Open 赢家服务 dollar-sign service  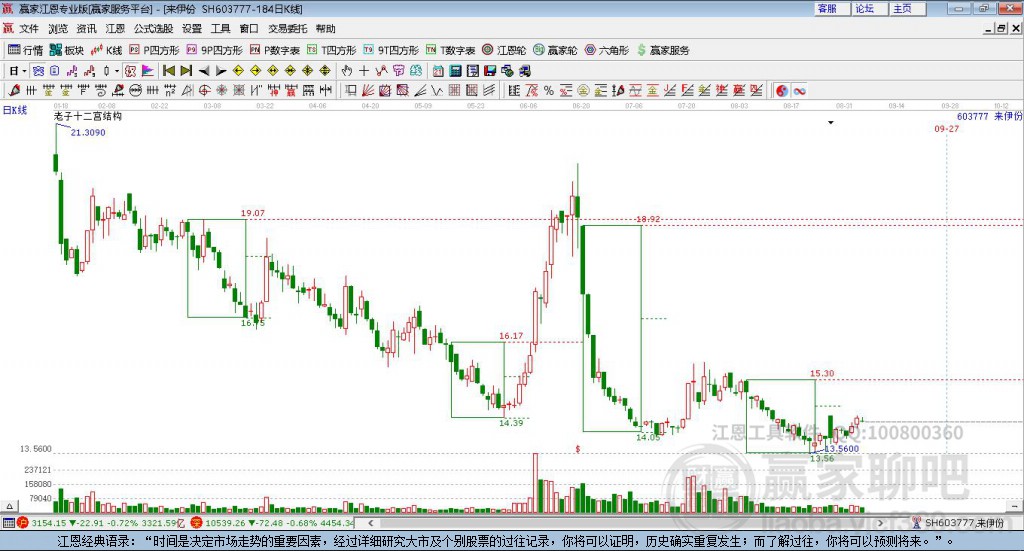[663, 50]
